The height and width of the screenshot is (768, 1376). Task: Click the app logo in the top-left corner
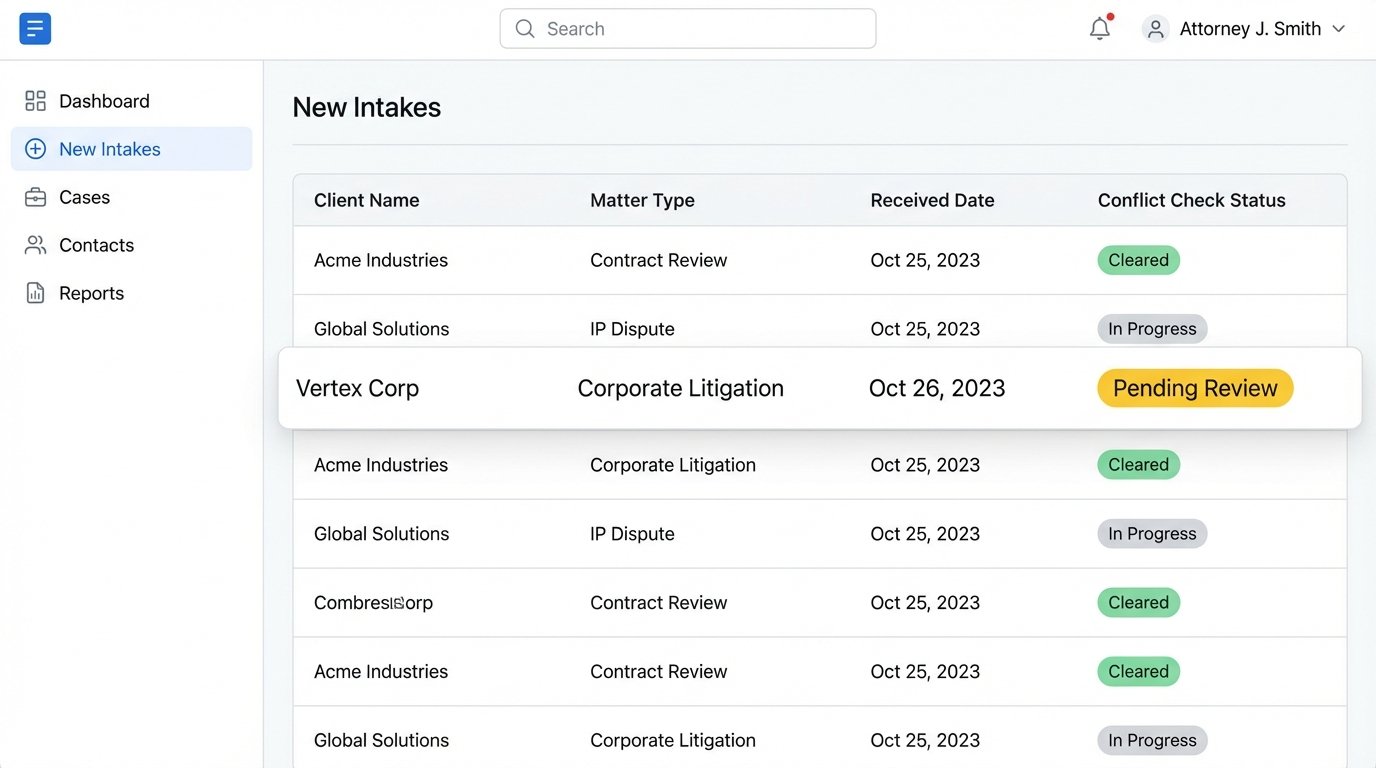[35, 28]
